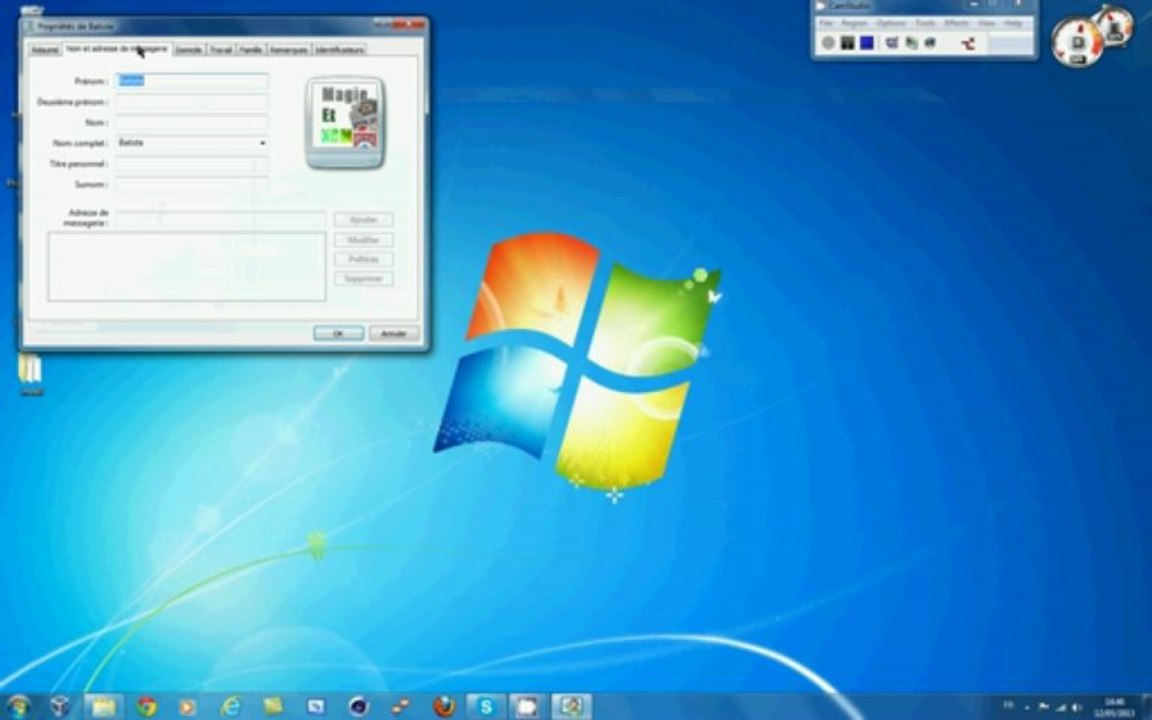Open CamStudio's View menu
This screenshot has width=1152, height=720.
[x=987, y=24]
